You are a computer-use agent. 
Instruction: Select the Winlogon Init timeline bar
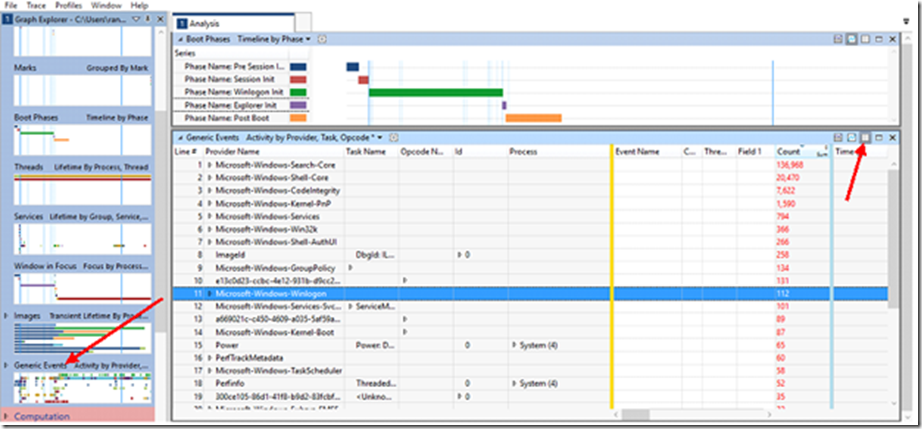[x=436, y=92]
